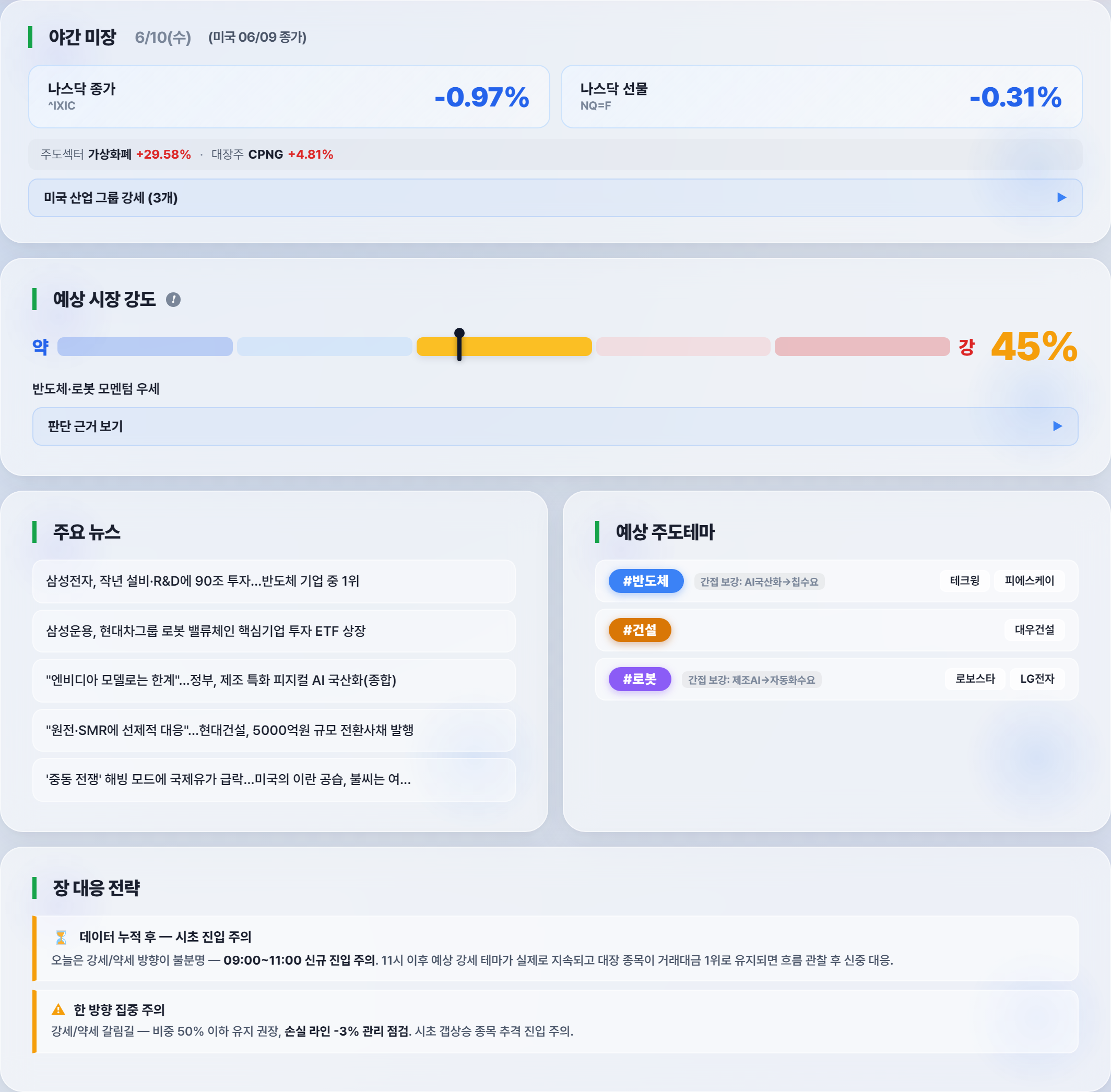Viewport: 1111px width, 1092px height.
Task: Click the 간접 보강: AI국산화→칩수요 label
Action: (x=760, y=581)
